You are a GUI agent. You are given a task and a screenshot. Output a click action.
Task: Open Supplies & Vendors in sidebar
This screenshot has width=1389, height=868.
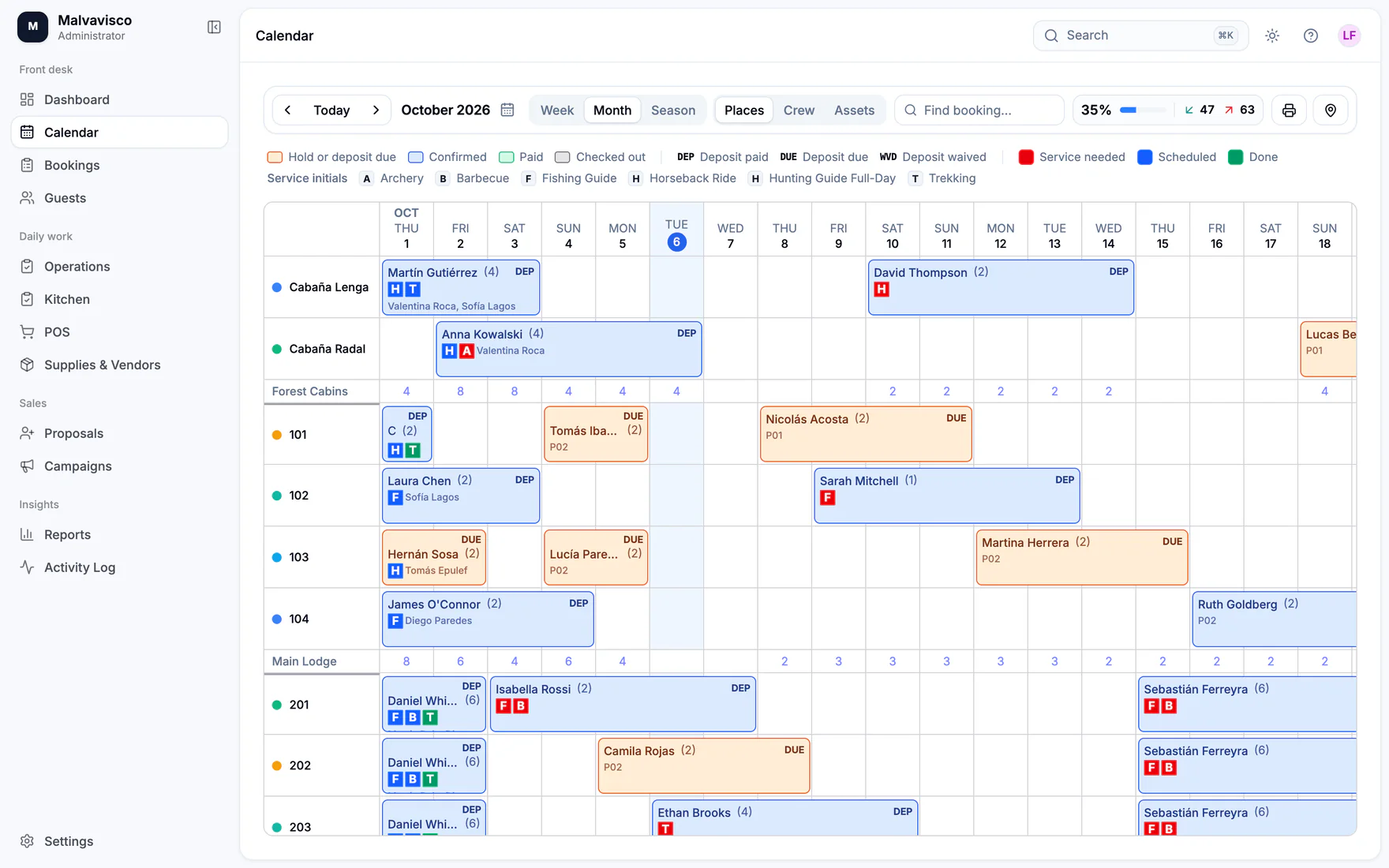(x=119, y=365)
